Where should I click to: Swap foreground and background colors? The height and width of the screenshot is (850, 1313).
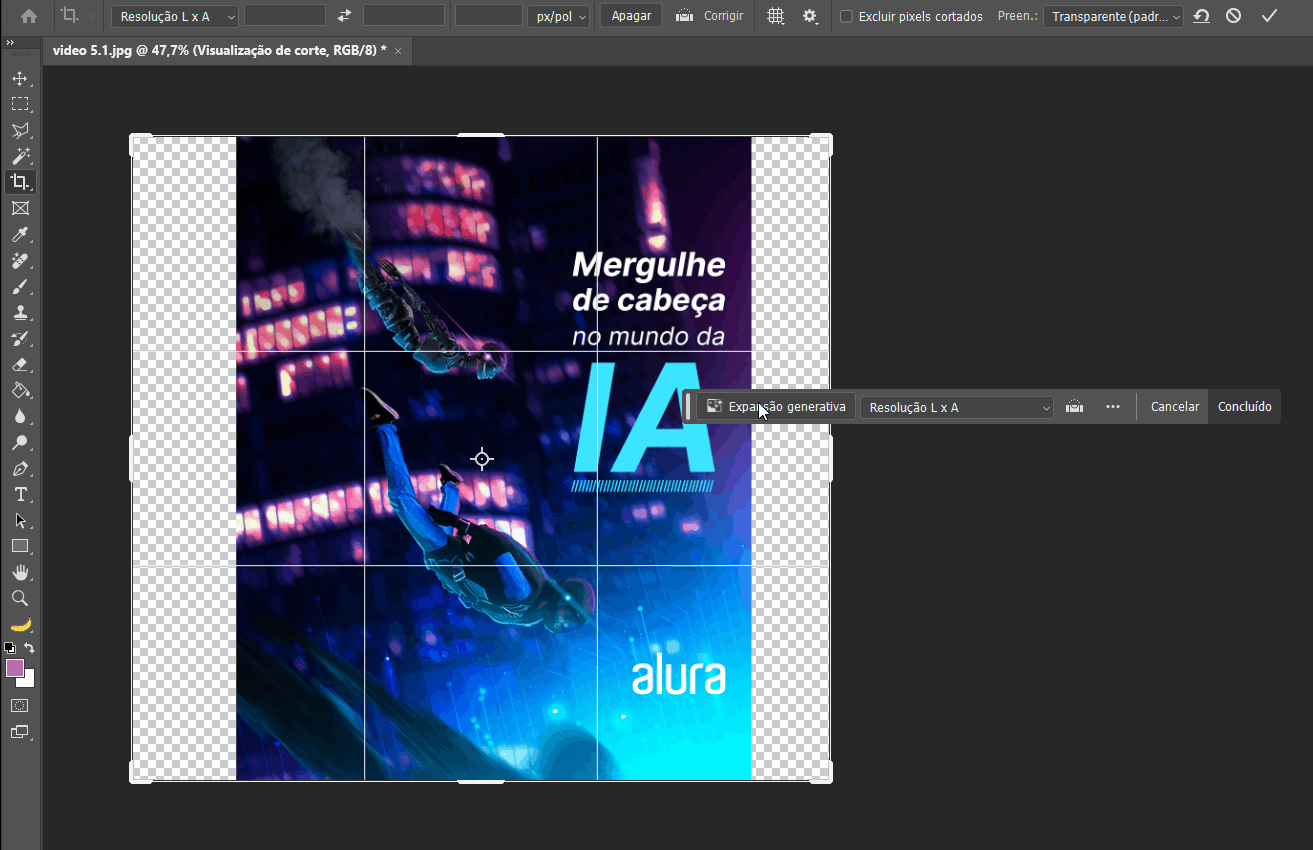coord(29,648)
